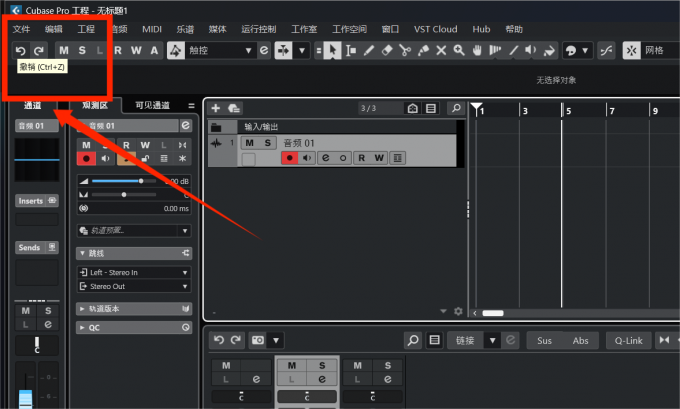Open the 文件 menu

pyautogui.click(x=21, y=29)
